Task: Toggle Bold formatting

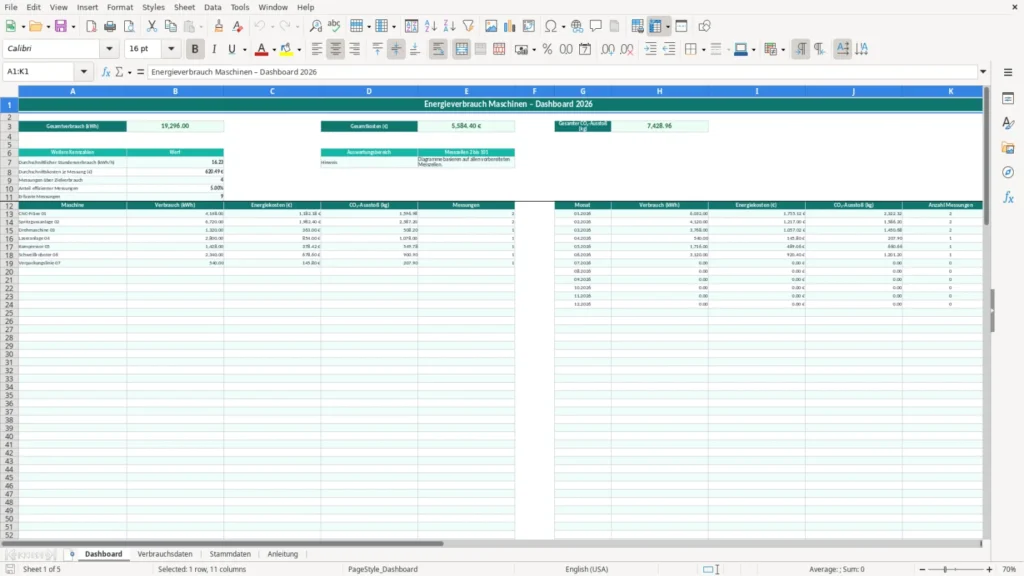Action: [x=195, y=49]
